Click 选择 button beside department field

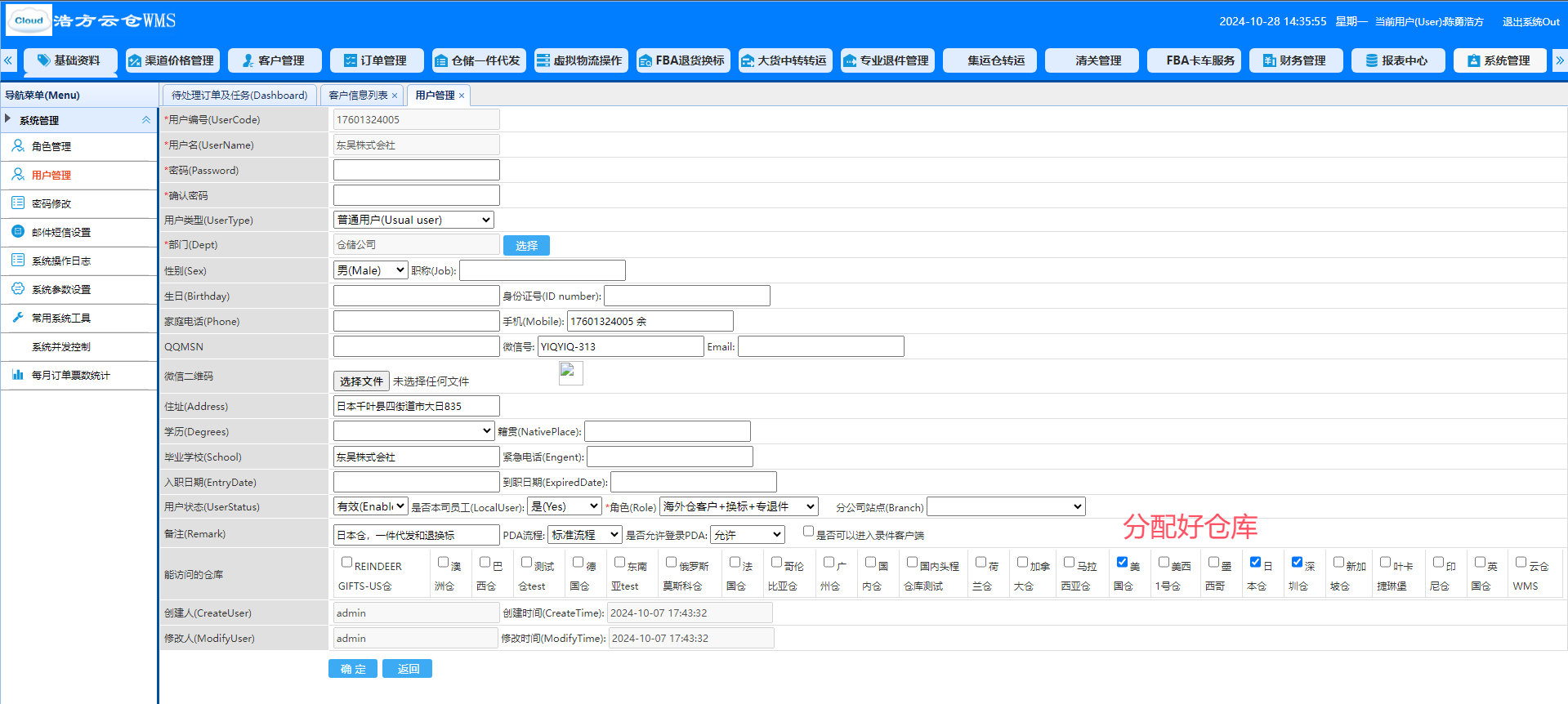526,245
